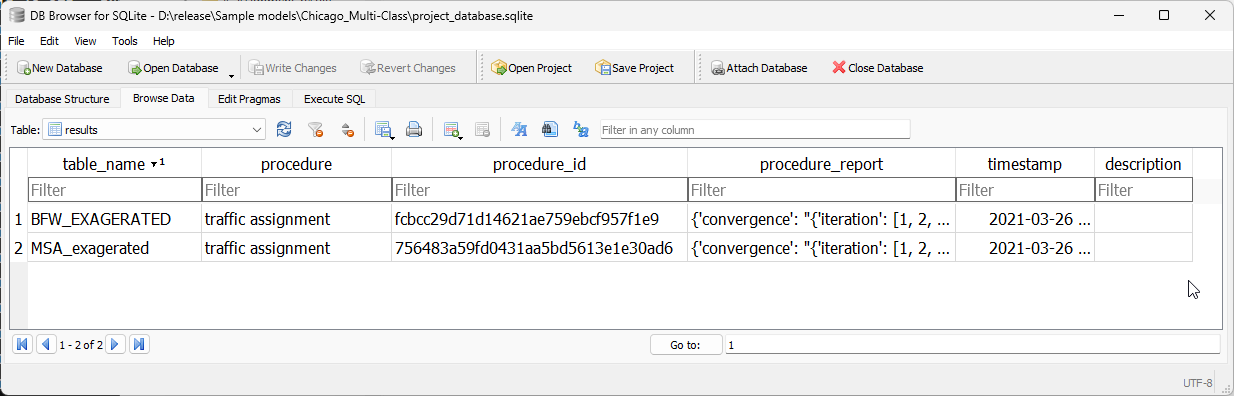1234x396 pixels.
Task: Switch to Database Structure tab
Action: click(62, 99)
